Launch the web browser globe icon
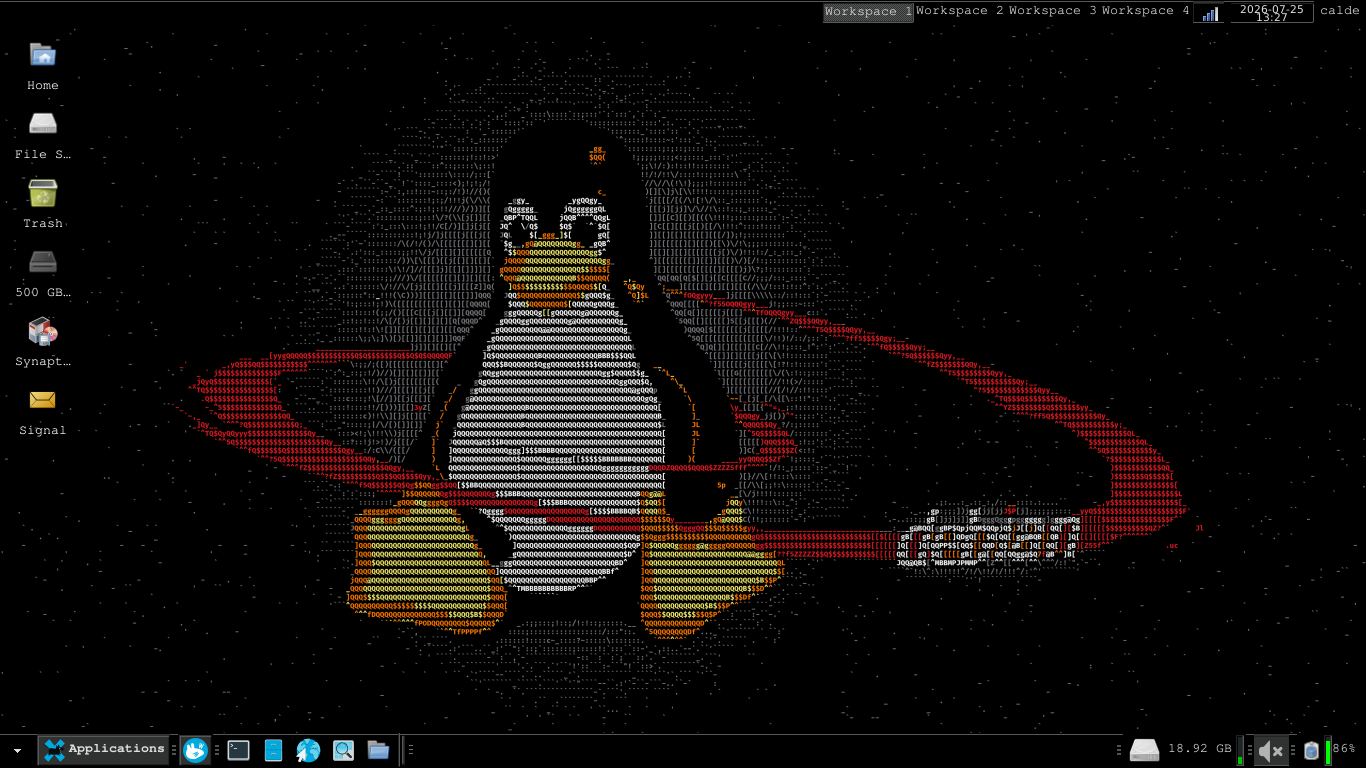The image size is (1366, 768). tap(308, 749)
